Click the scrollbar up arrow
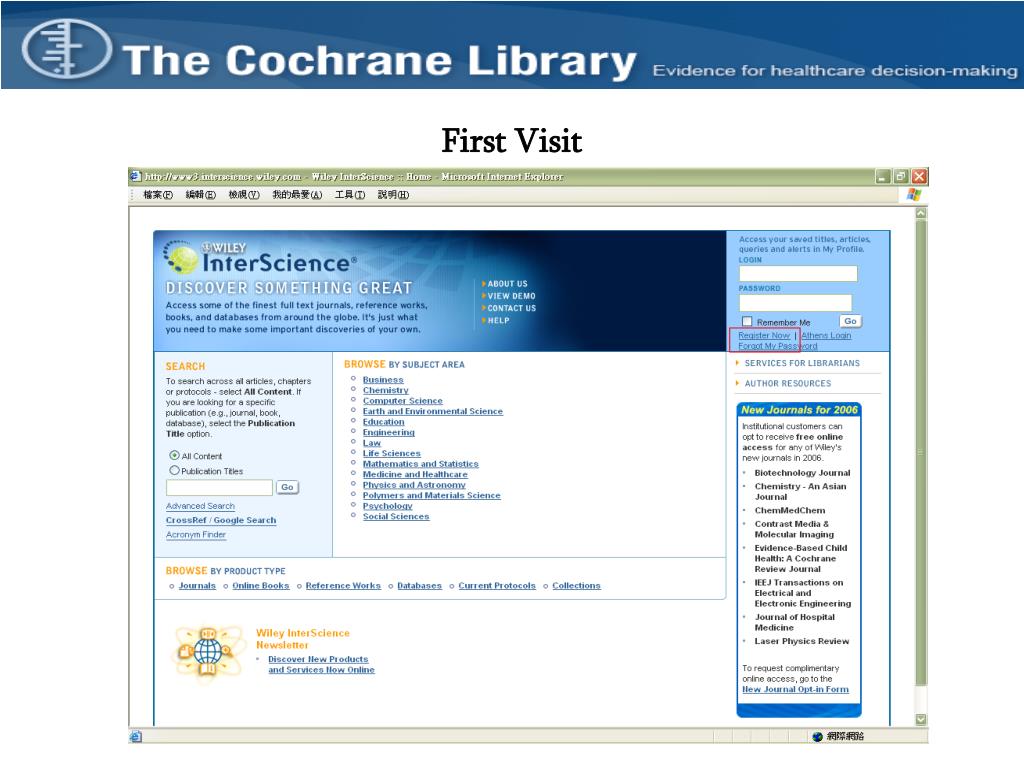The image size is (1024, 768). (x=921, y=213)
